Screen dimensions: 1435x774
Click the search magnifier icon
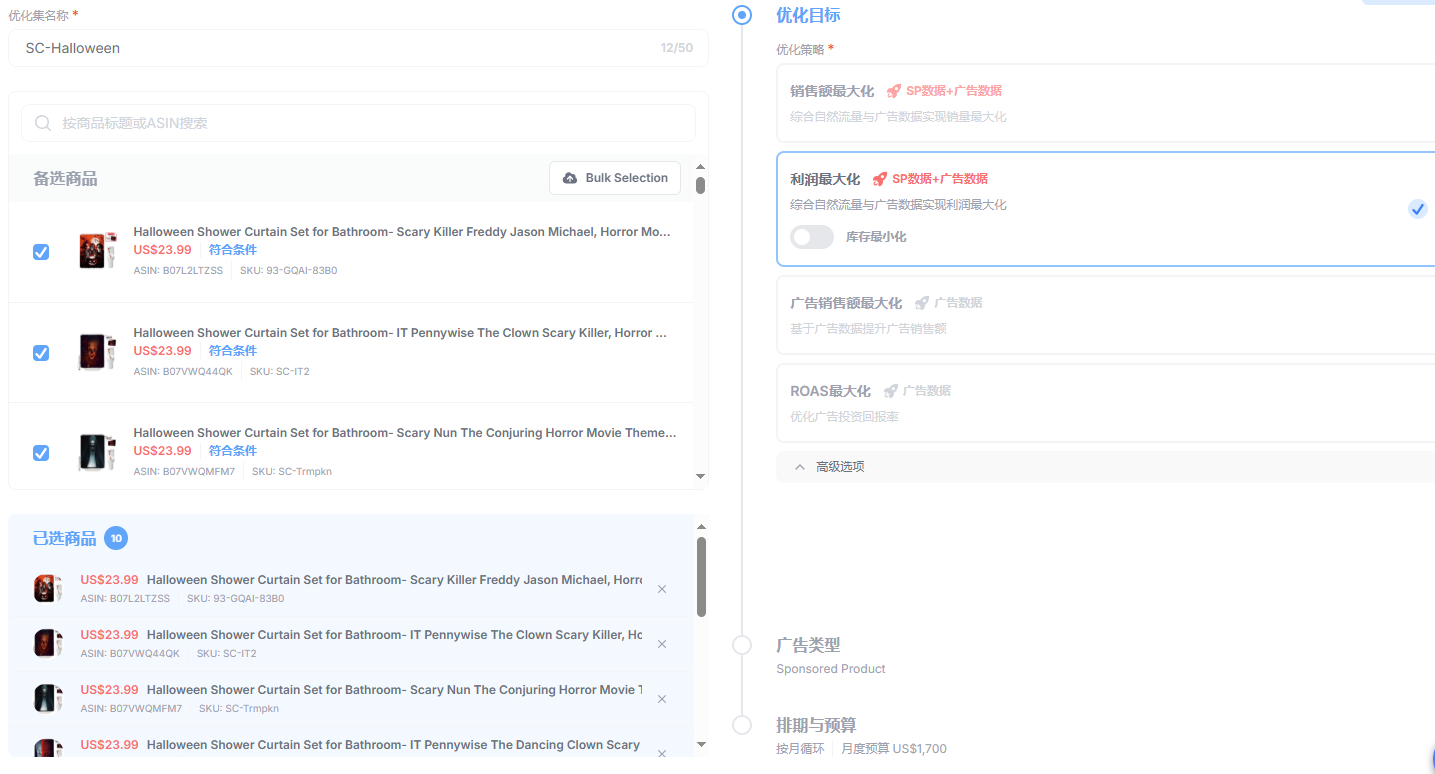point(43,123)
